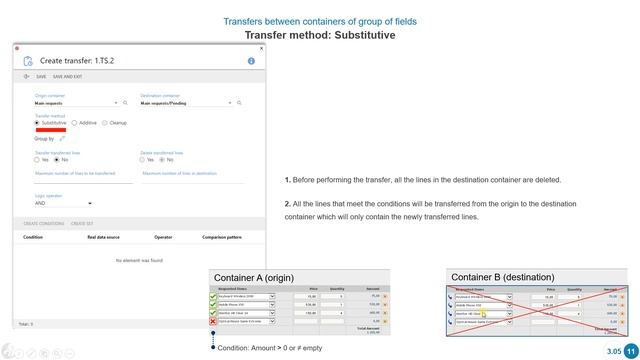The height and width of the screenshot is (360, 640).
Task: Click the Group by edit icon
Action: (62, 139)
